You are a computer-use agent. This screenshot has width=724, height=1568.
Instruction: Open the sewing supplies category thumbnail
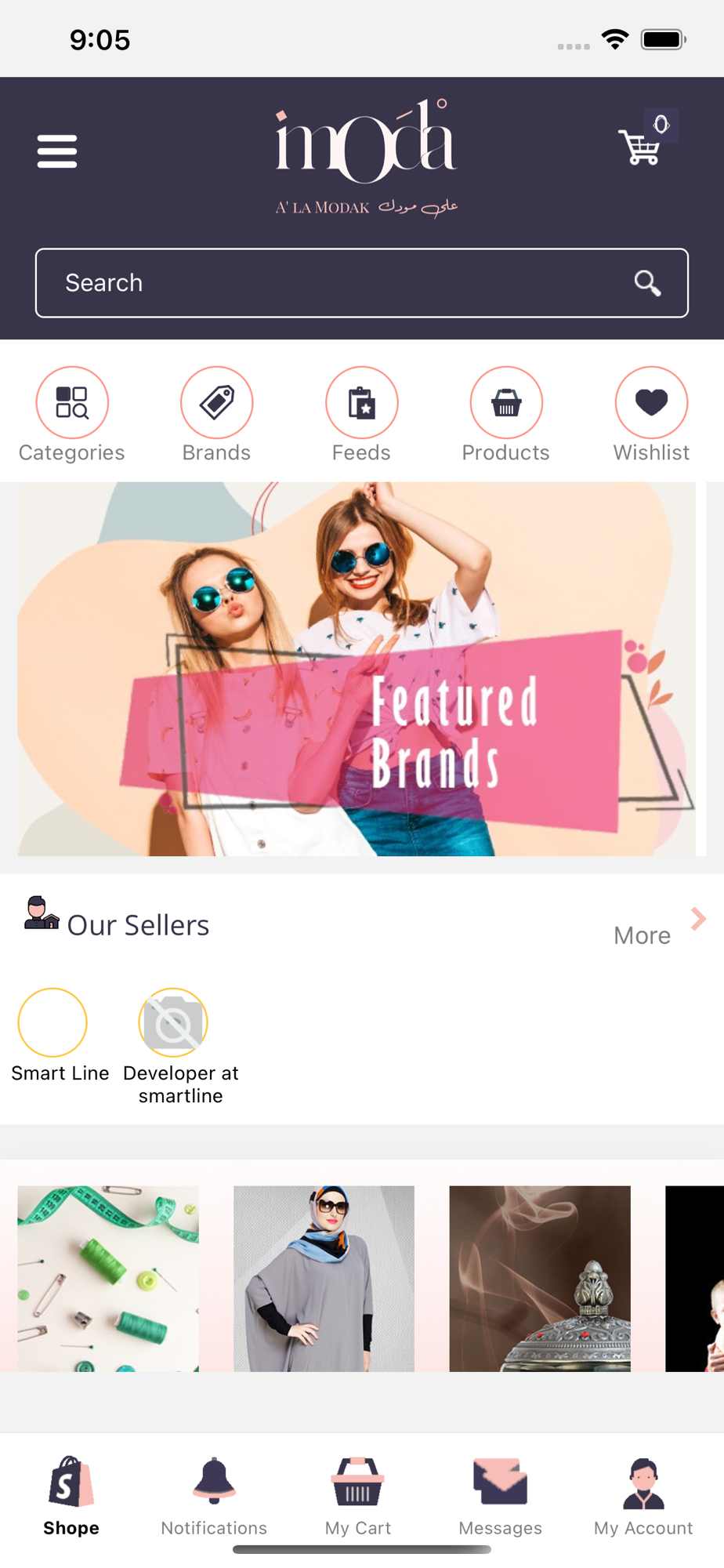pyautogui.click(x=108, y=1279)
